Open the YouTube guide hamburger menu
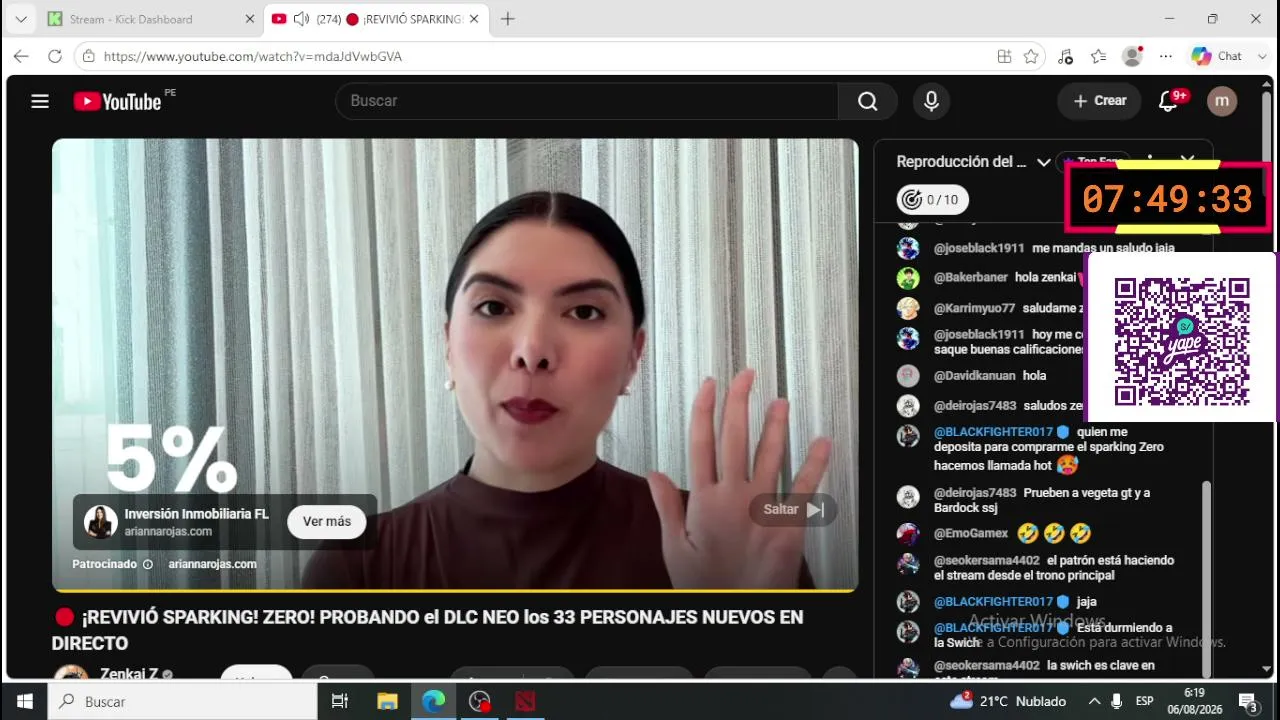Viewport: 1280px width, 720px height. pos(40,101)
